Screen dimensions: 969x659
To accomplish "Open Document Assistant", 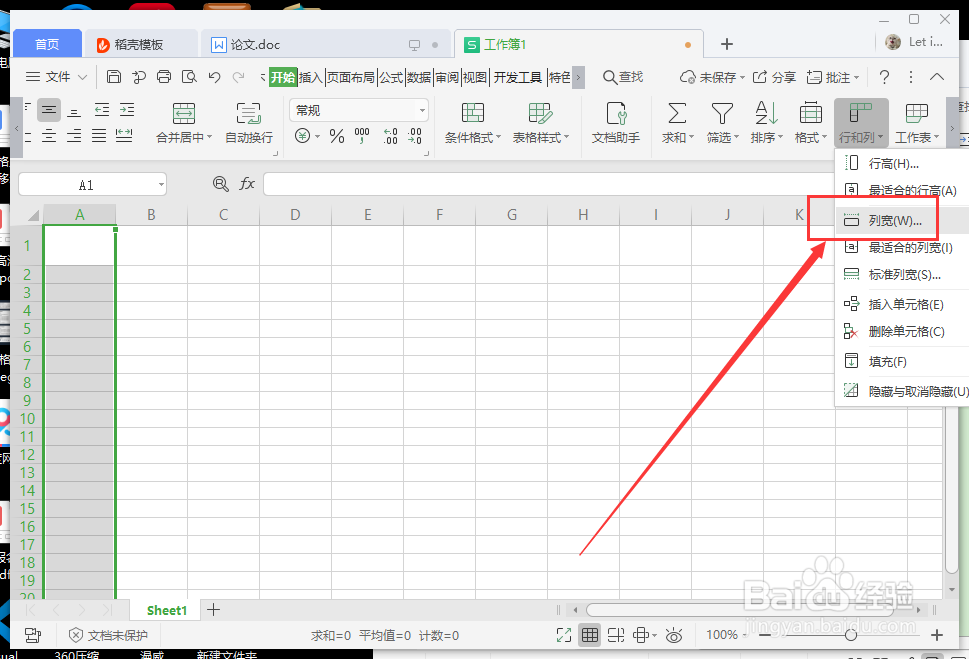I will (x=616, y=122).
